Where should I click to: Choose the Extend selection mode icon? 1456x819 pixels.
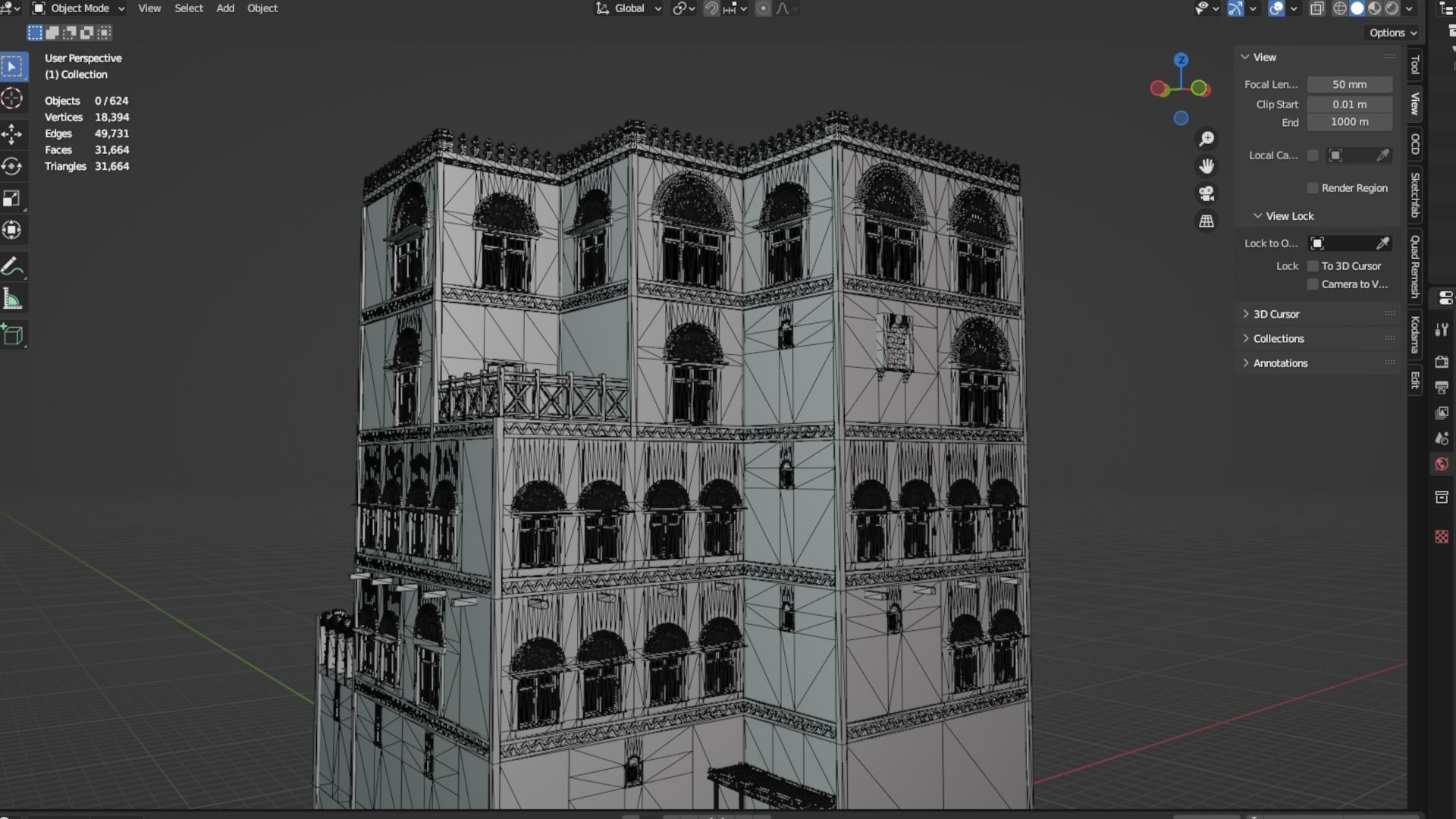(x=52, y=33)
